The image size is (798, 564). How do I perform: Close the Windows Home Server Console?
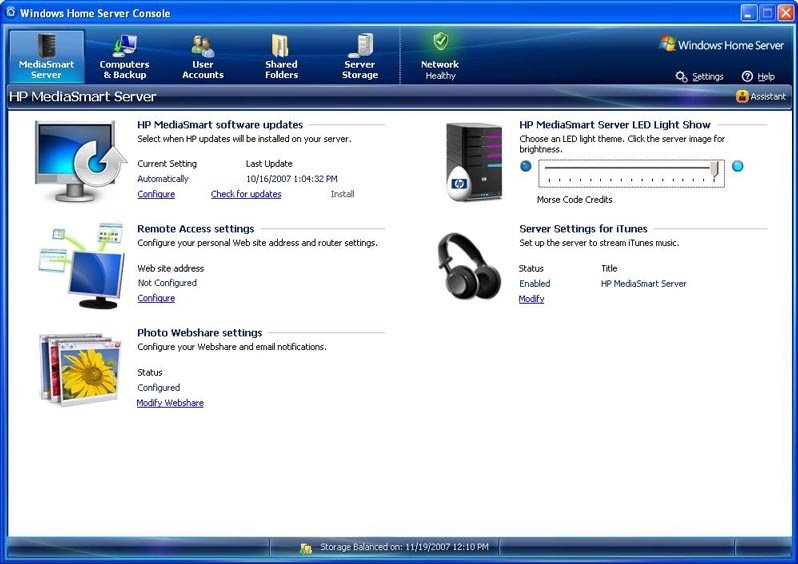click(785, 13)
